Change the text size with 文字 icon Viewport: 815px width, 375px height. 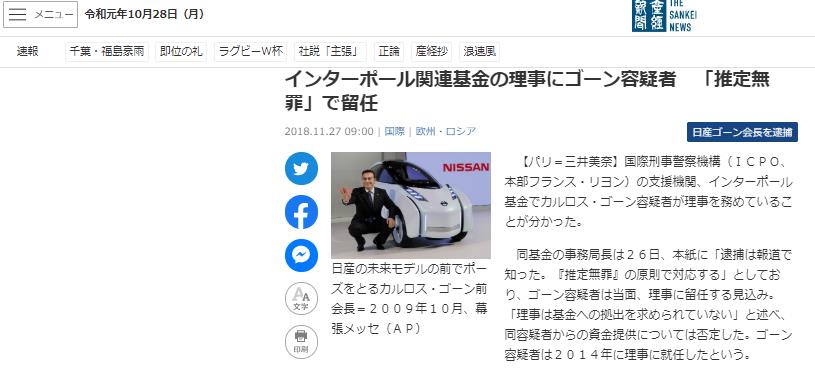point(301,299)
